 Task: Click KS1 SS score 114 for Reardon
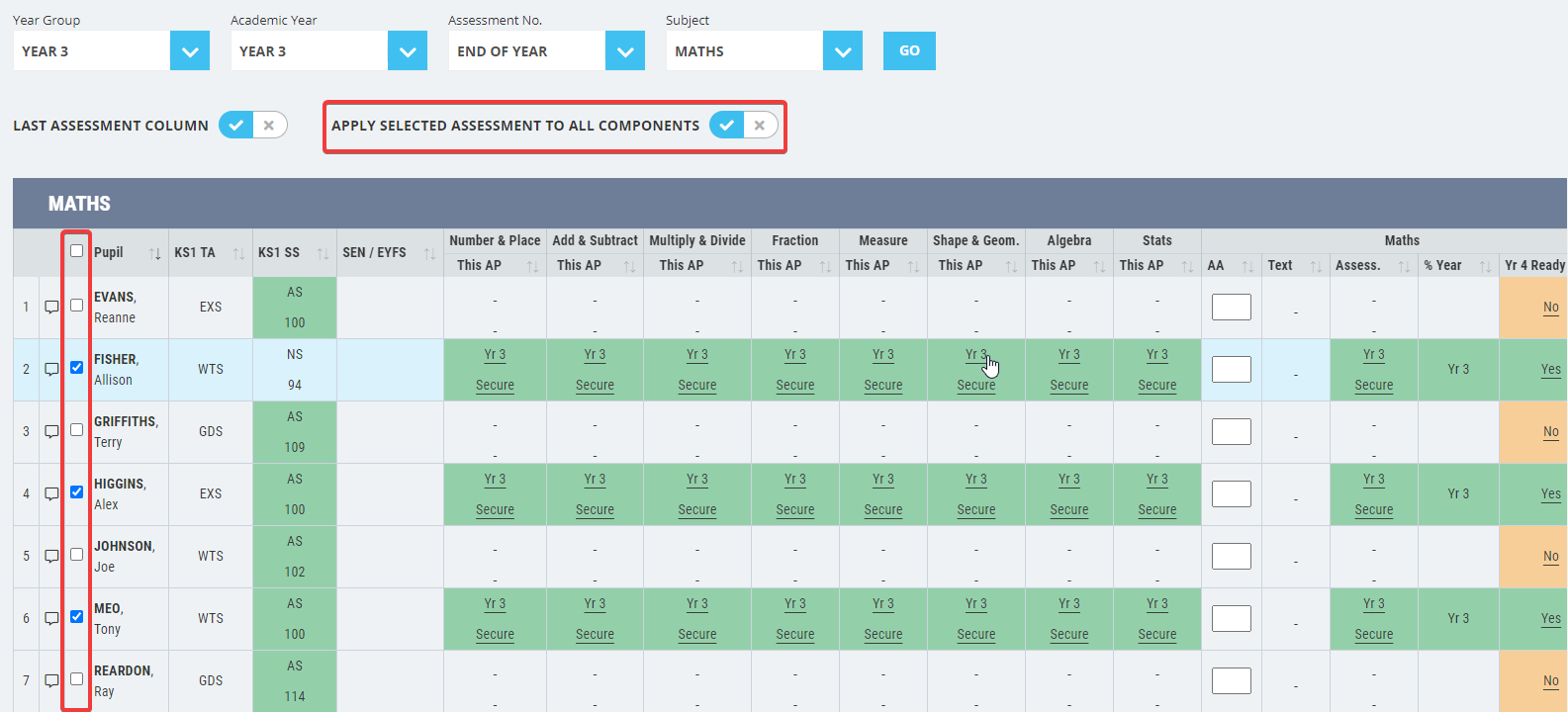(295, 696)
